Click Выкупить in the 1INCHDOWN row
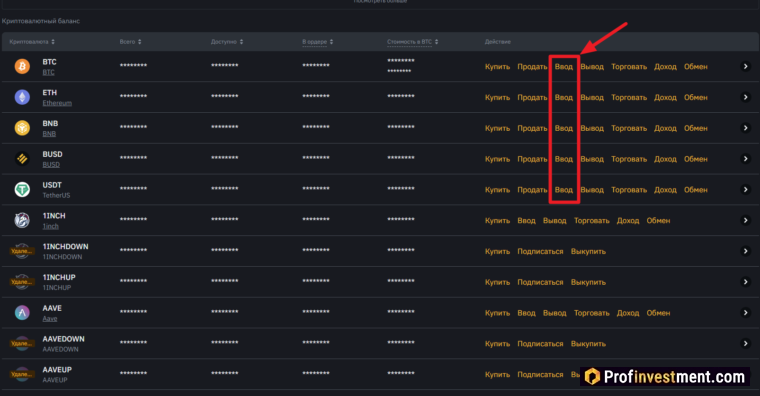The width and height of the screenshot is (760, 396). tap(588, 252)
